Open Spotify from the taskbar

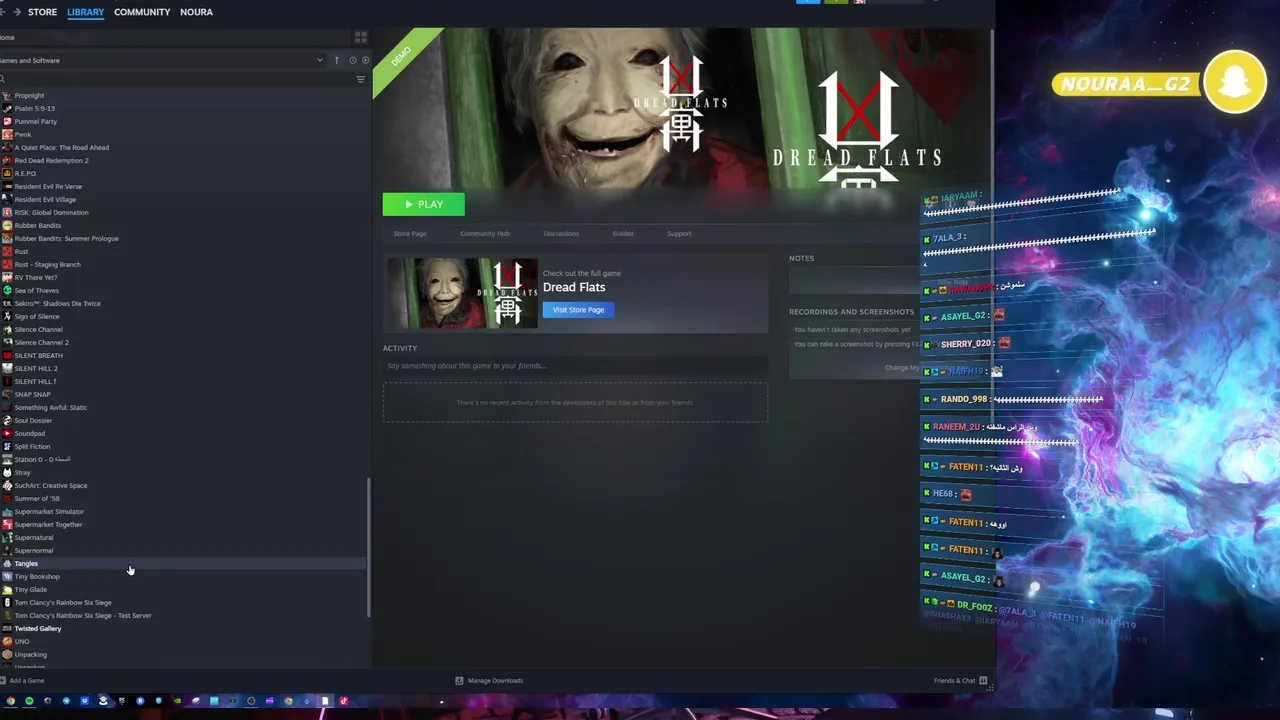29,701
